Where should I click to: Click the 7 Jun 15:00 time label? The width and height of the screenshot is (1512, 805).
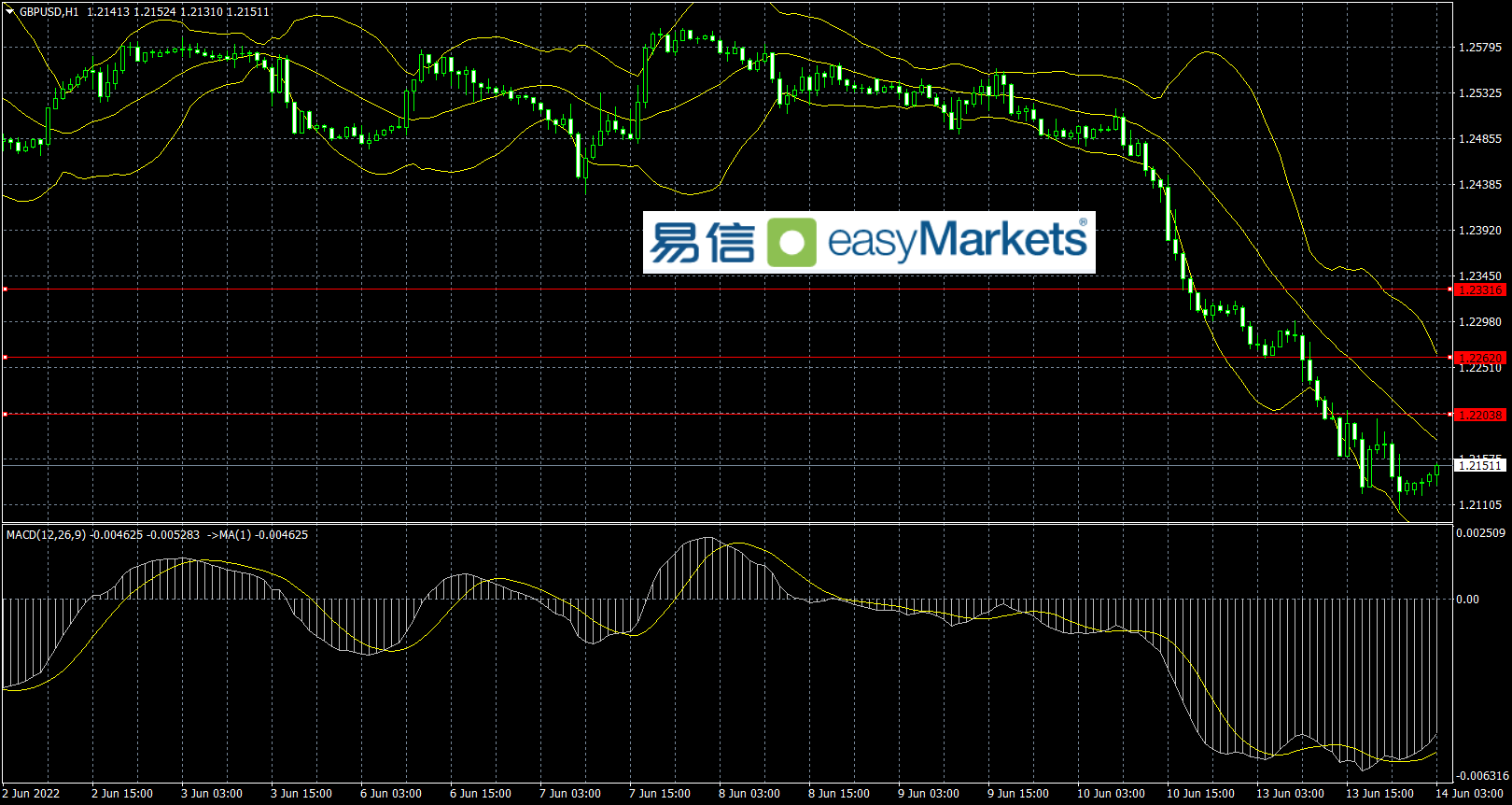click(660, 794)
